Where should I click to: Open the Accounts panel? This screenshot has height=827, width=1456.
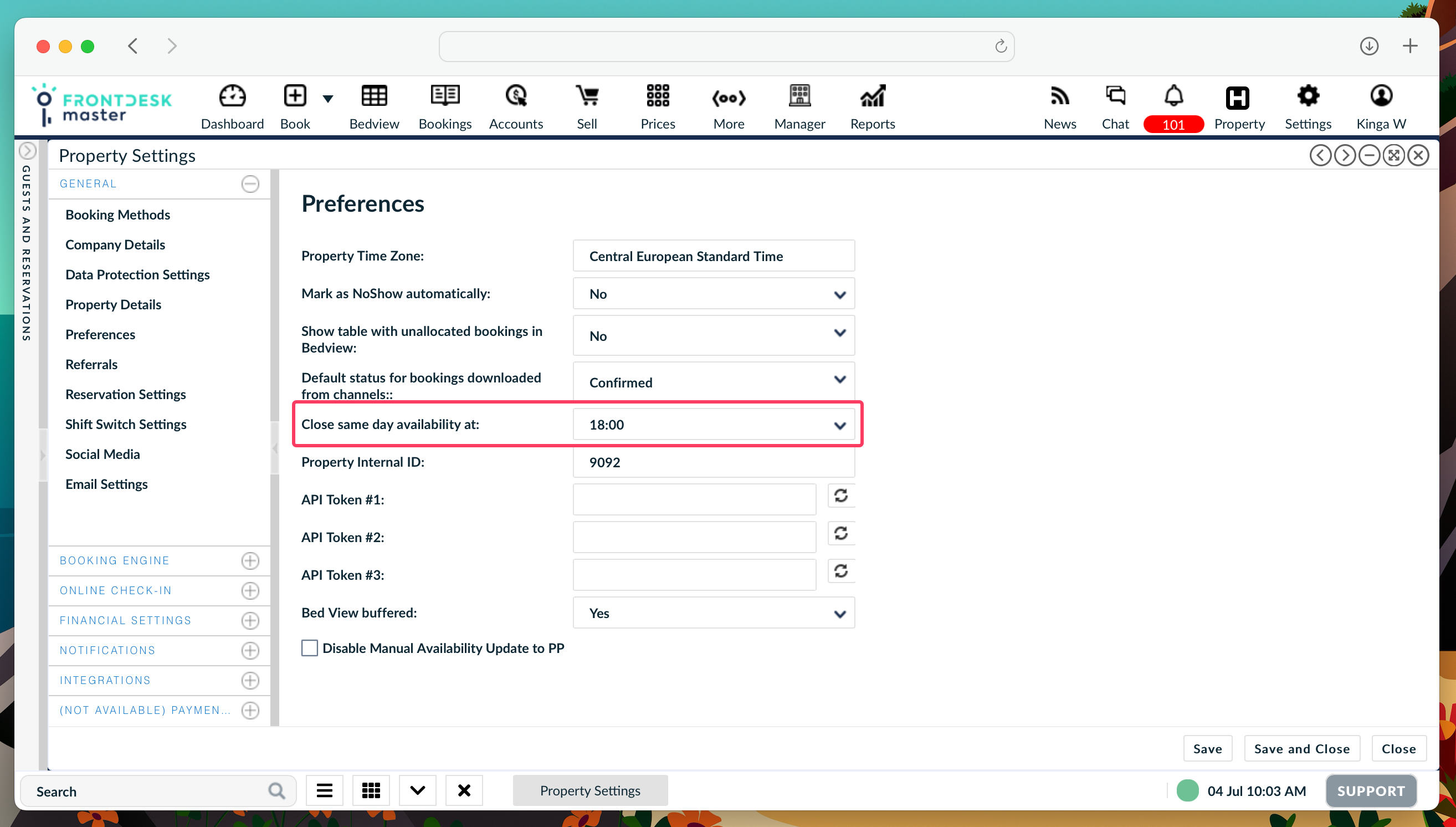pos(516,108)
